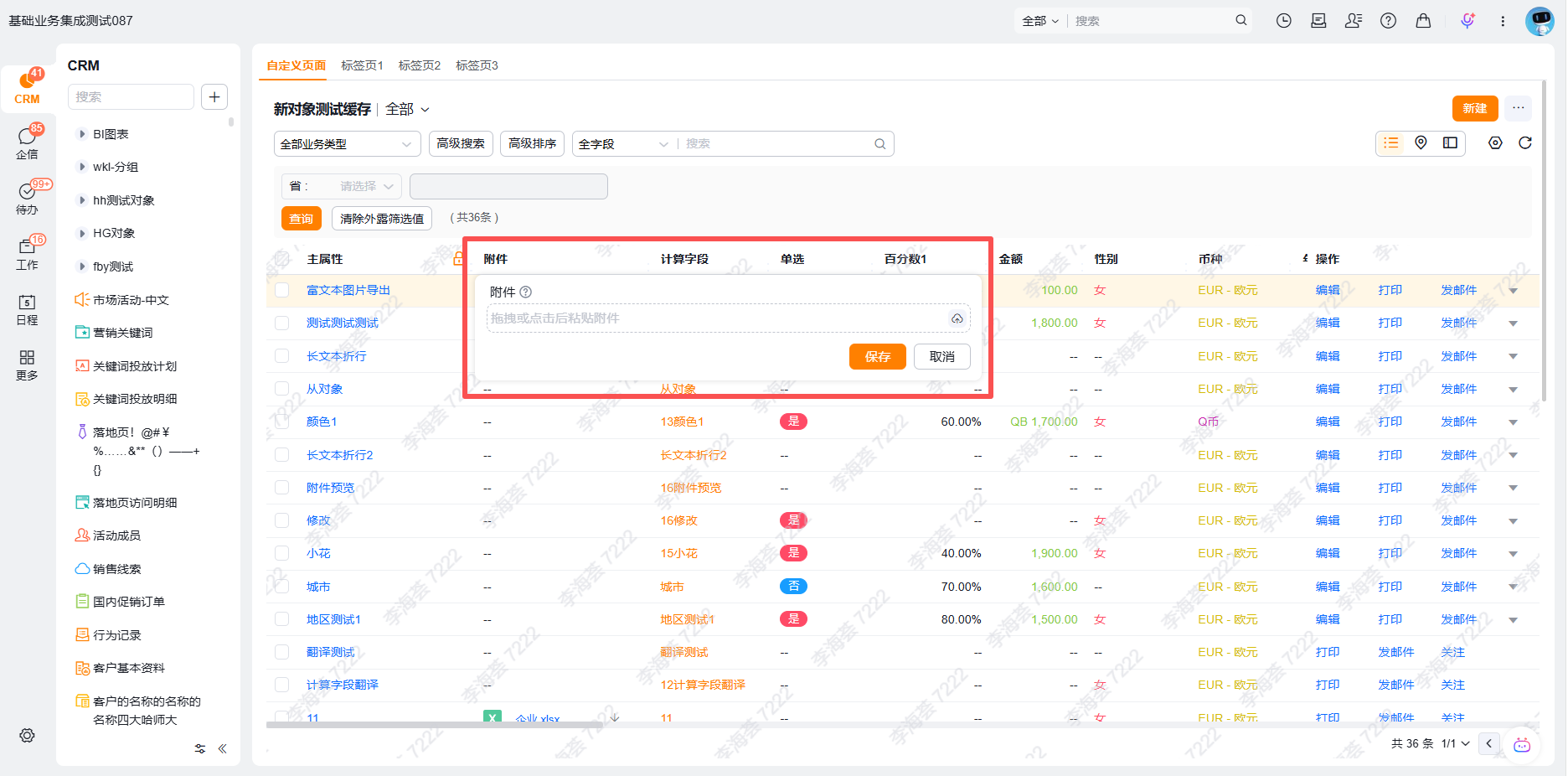
Task: Click the clock history icon in header
Action: (1283, 21)
